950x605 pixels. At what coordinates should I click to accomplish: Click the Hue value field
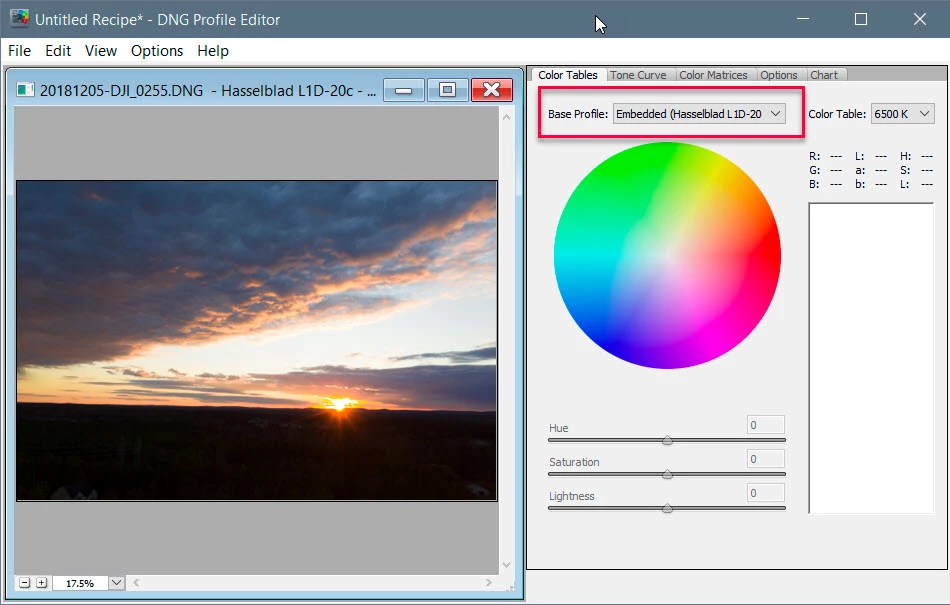(x=766, y=425)
